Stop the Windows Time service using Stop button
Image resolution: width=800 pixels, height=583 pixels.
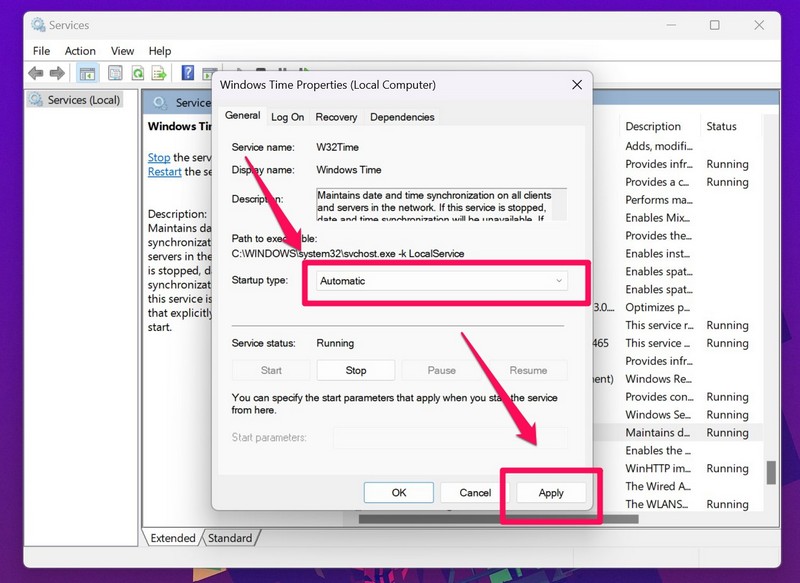click(355, 370)
